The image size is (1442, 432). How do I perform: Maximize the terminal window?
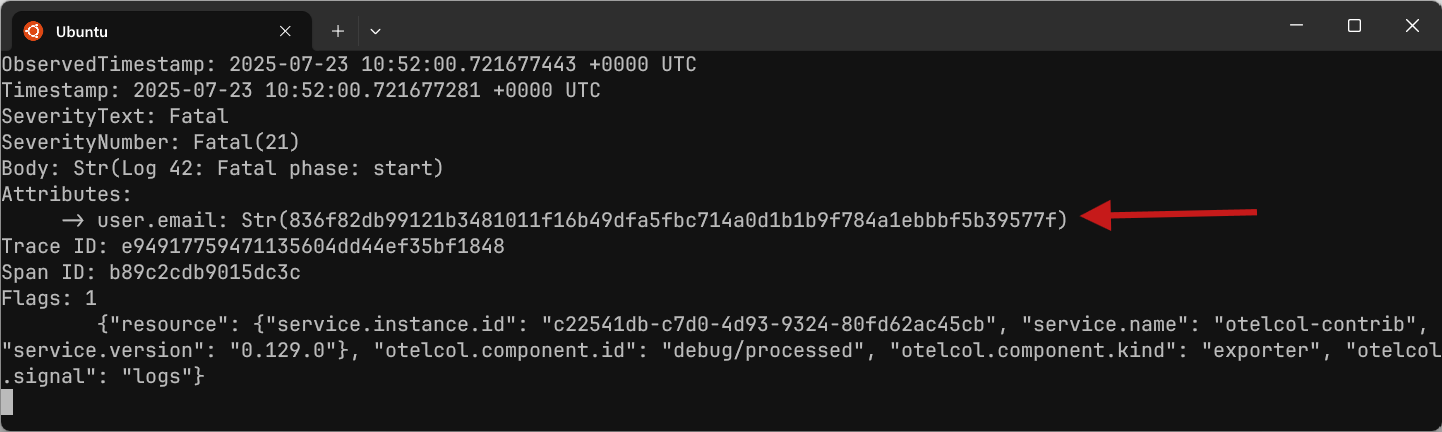point(1354,26)
